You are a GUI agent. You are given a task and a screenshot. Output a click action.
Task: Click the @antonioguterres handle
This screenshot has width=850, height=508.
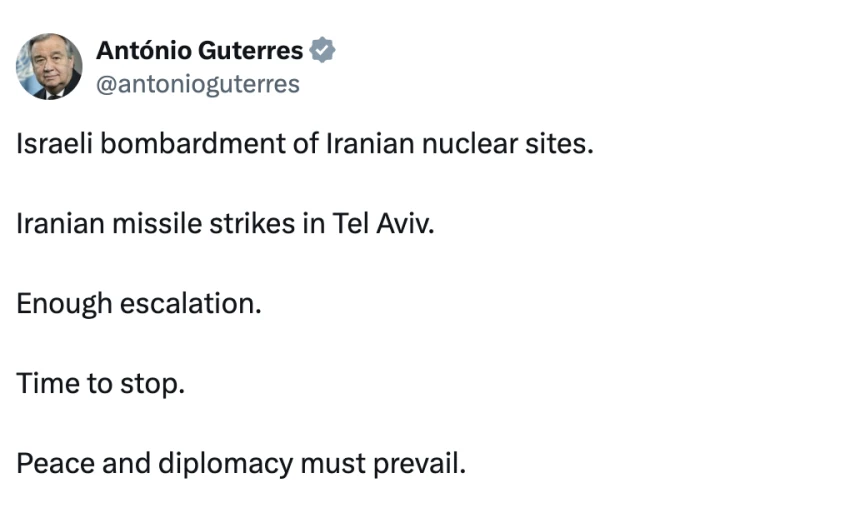(198, 84)
